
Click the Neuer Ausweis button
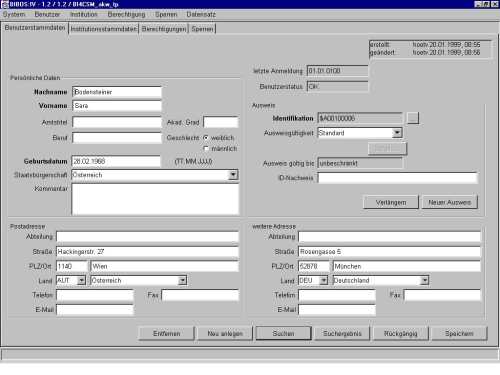[449, 202]
